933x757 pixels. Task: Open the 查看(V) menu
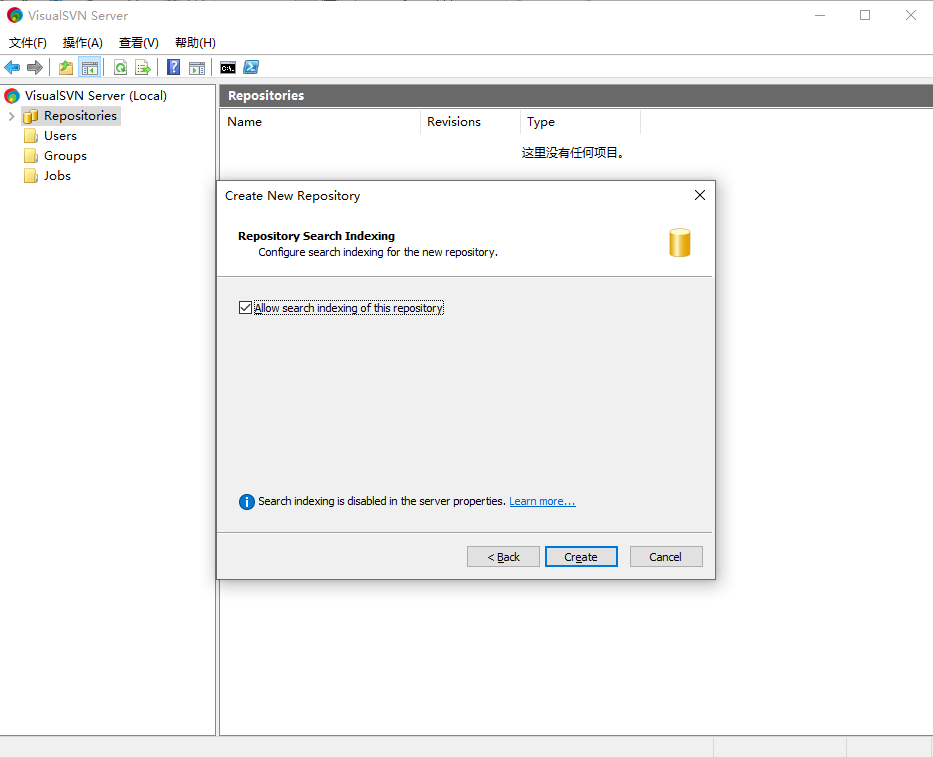tap(139, 43)
